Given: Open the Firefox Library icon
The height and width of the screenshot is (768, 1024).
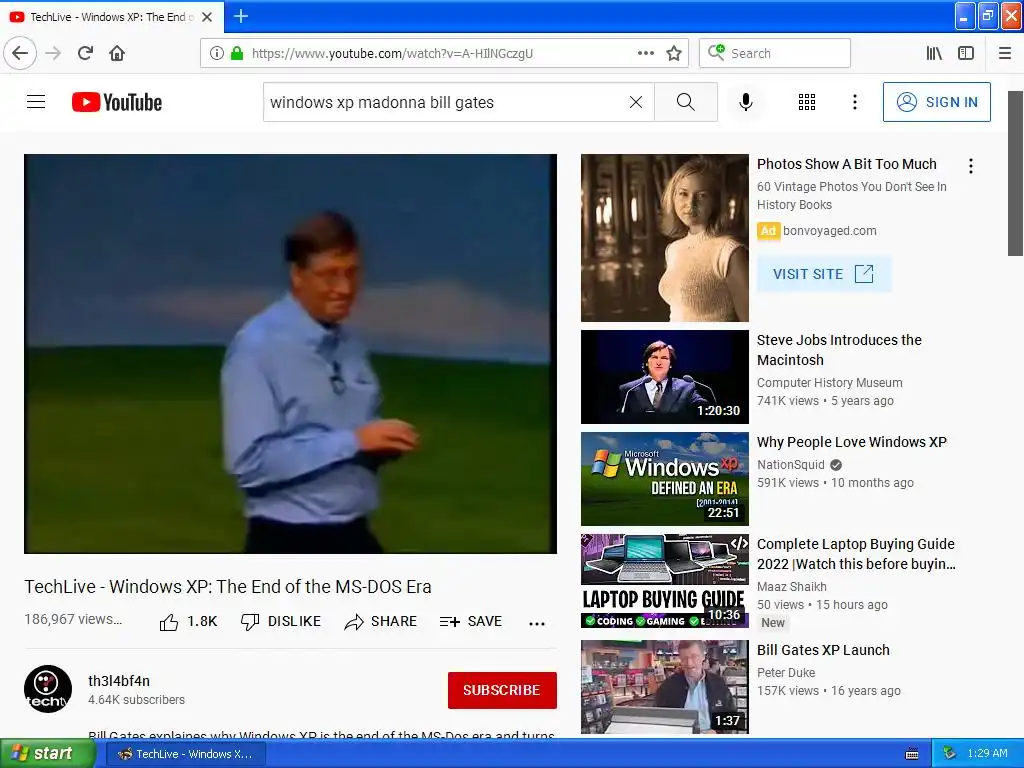Looking at the screenshot, I should [934, 53].
